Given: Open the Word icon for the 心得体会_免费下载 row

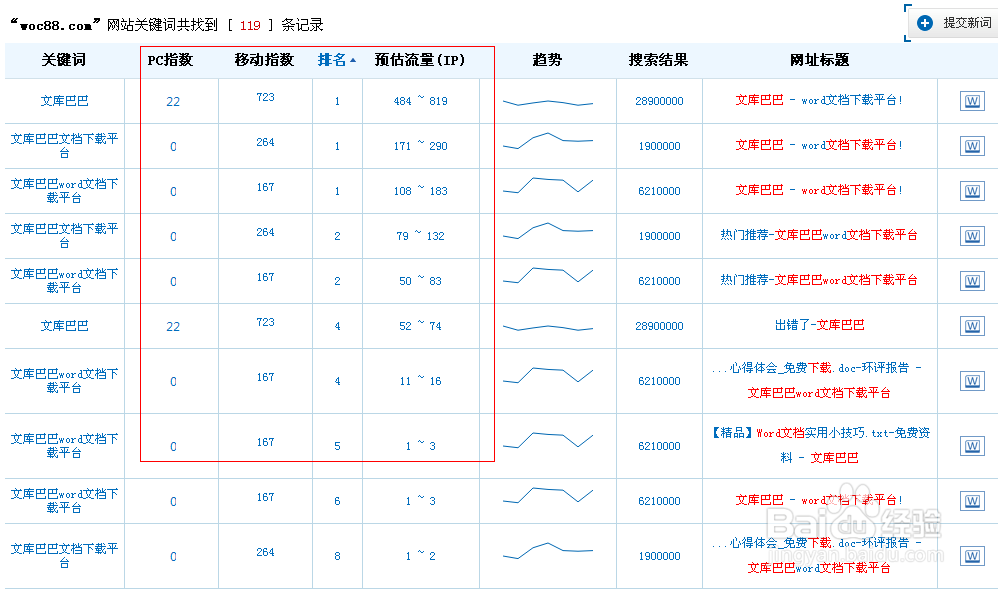Looking at the screenshot, I should [x=972, y=381].
